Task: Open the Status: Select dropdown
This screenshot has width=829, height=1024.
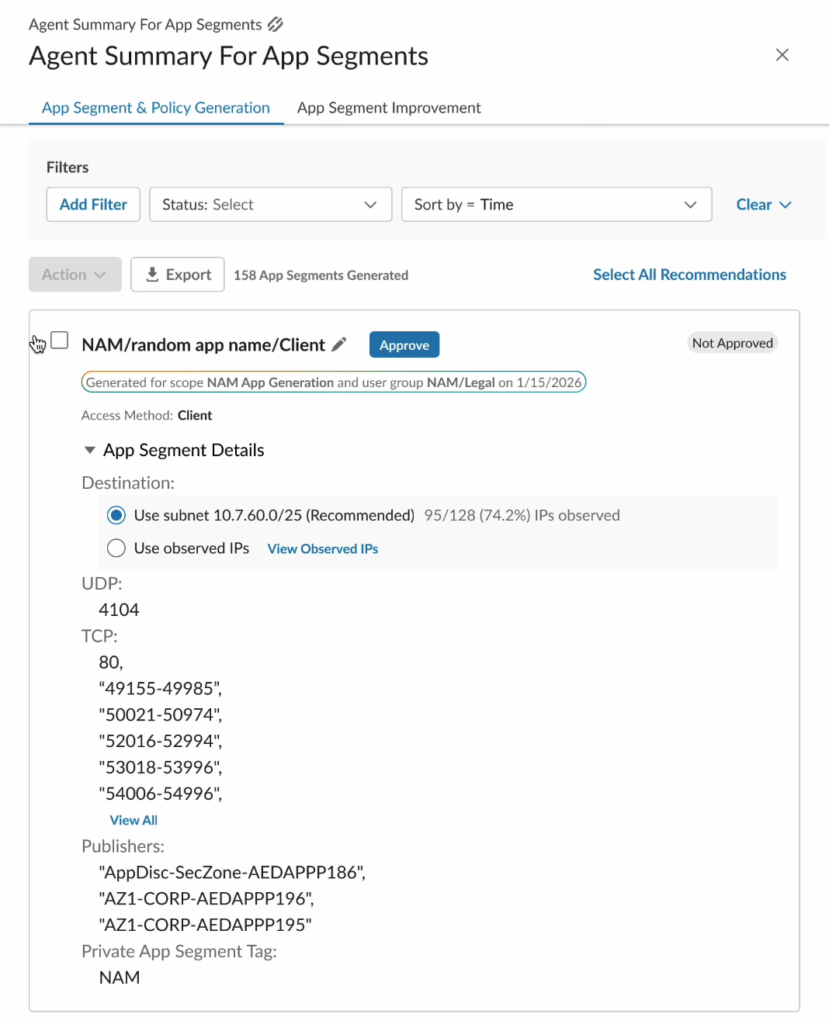Action: 270,205
